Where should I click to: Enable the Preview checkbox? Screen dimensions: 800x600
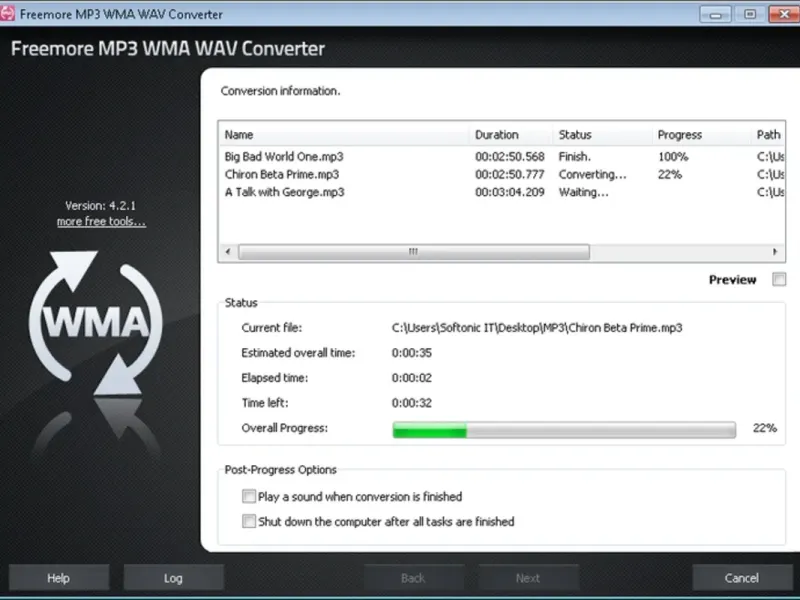click(779, 279)
